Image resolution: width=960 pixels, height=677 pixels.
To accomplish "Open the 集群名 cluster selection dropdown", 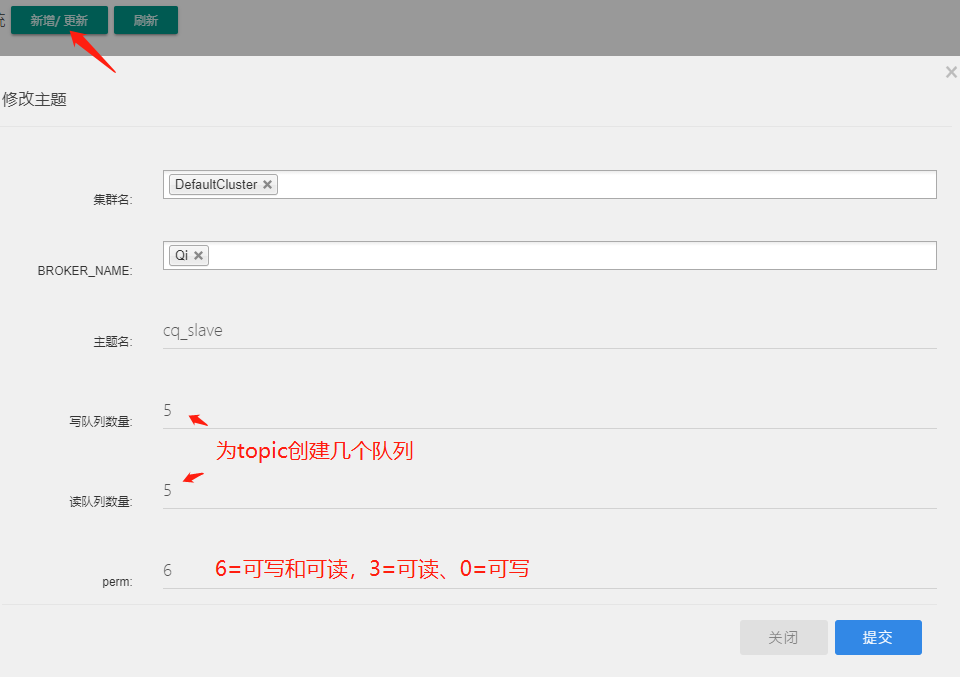I will pos(600,184).
